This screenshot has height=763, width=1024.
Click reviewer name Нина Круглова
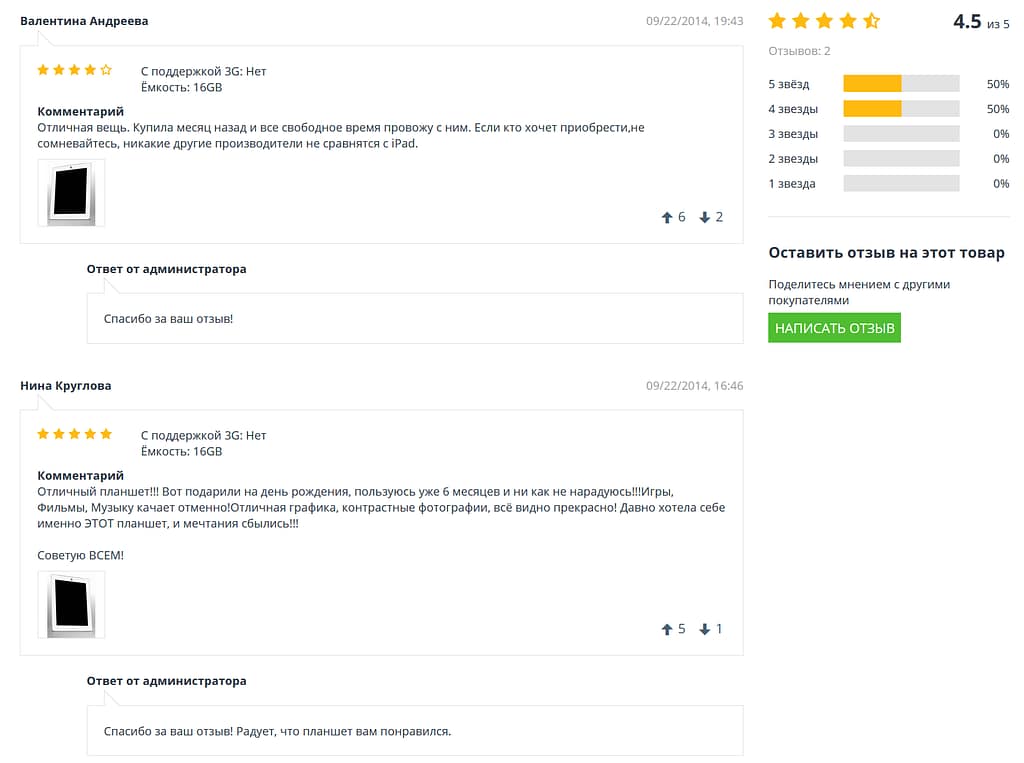[66, 386]
